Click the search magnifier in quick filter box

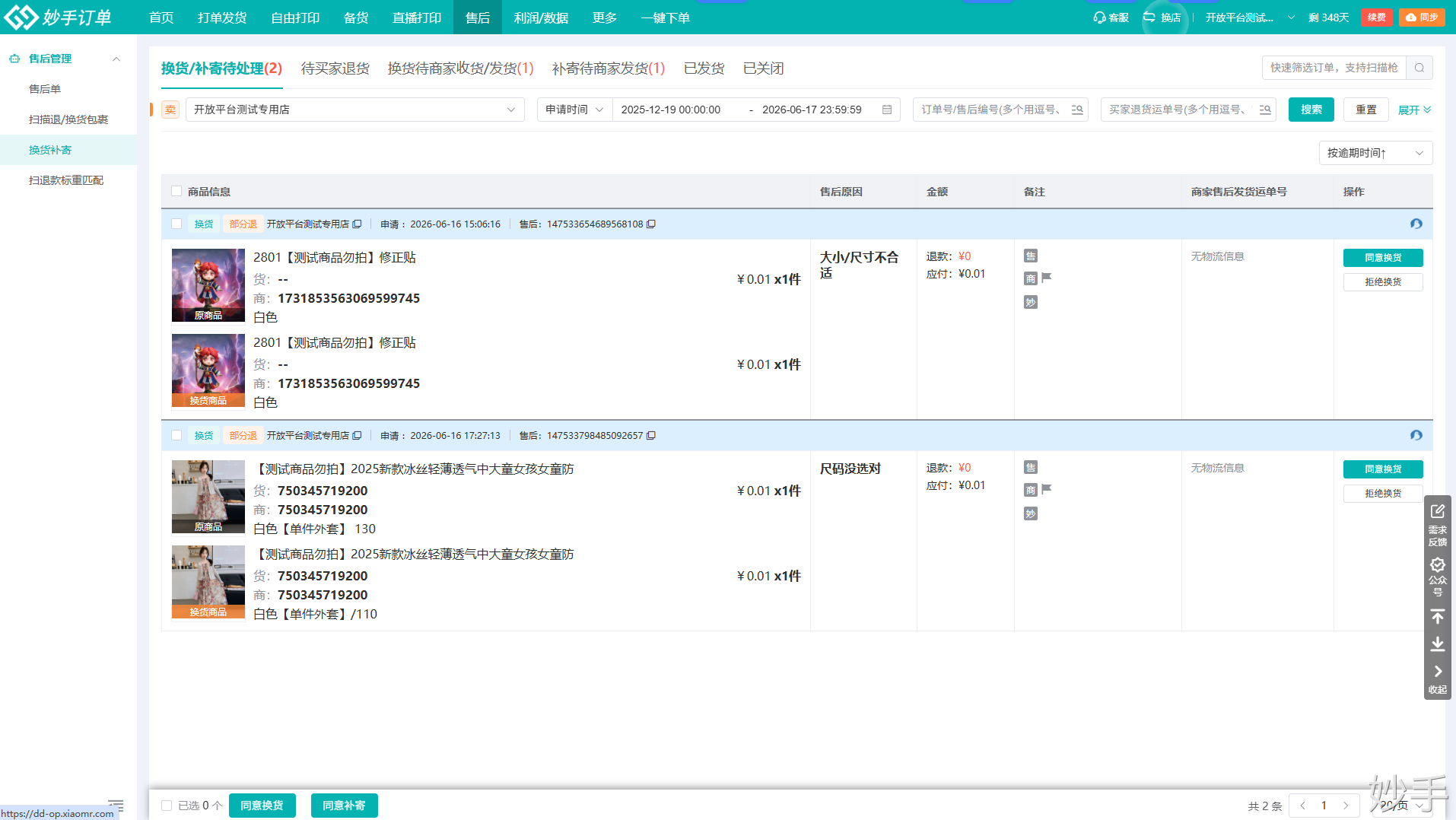[x=1419, y=68]
